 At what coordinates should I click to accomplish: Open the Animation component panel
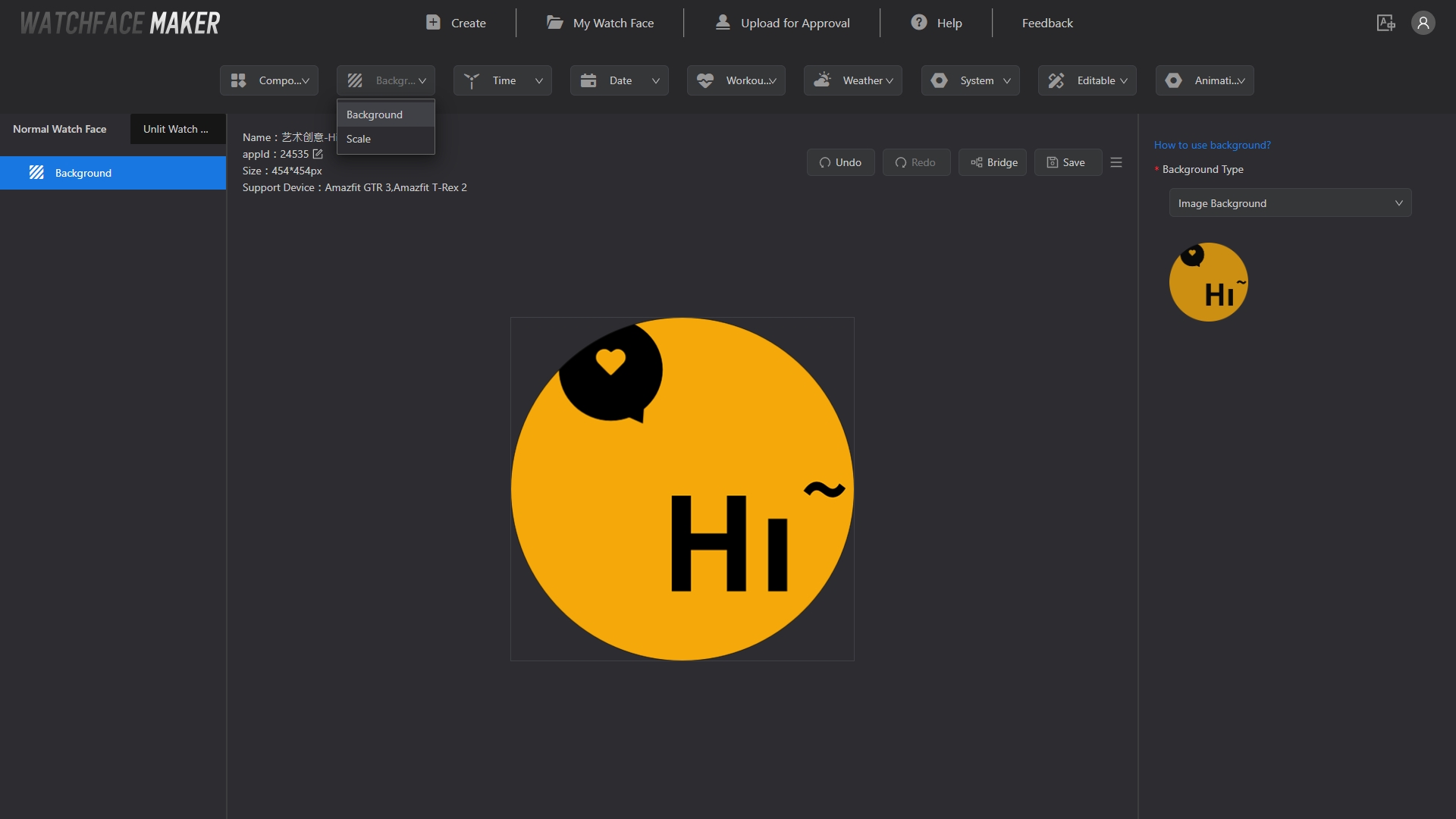1204,80
